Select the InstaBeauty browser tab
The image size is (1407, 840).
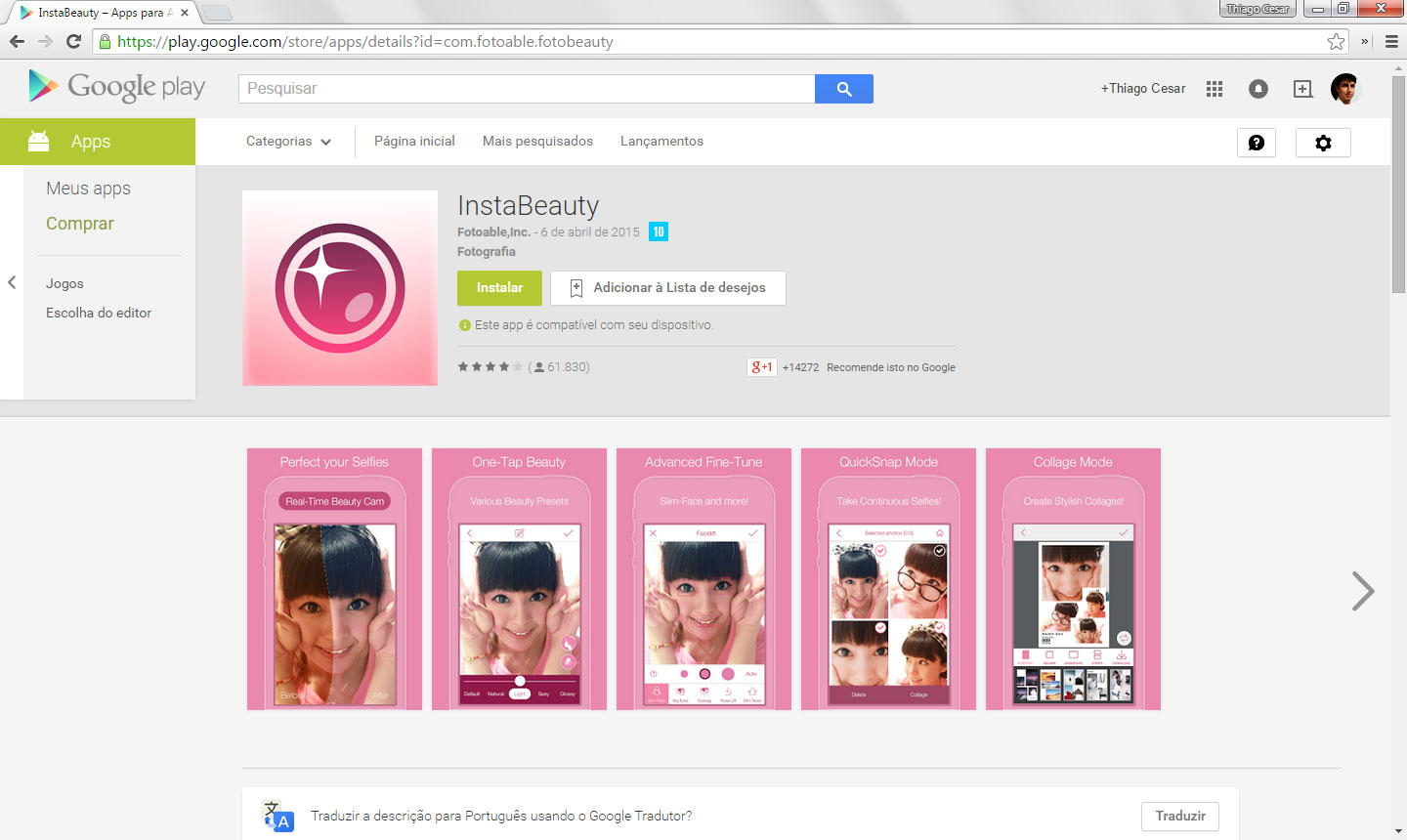103,13
